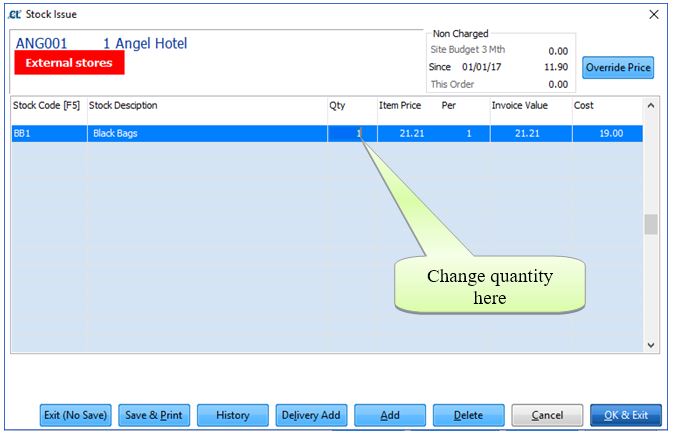Click the Cost value 19.00
Viewport: 674px width, 433px height.
click(x=605, y=133)
